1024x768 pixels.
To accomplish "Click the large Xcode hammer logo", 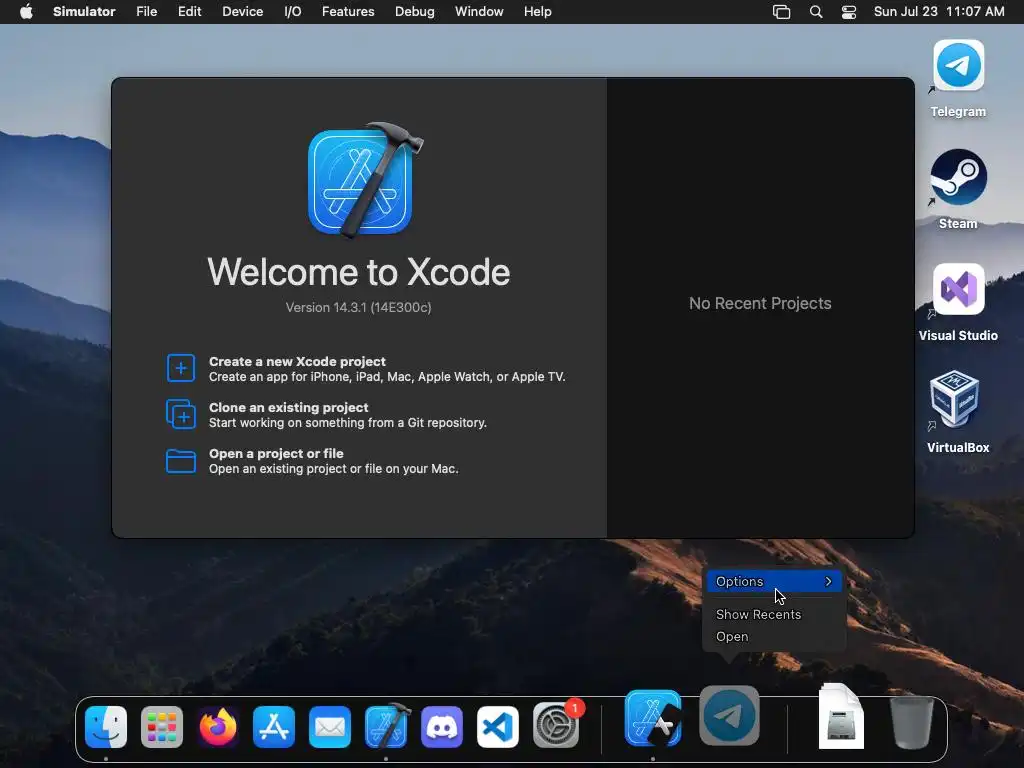I will (363, 180).
